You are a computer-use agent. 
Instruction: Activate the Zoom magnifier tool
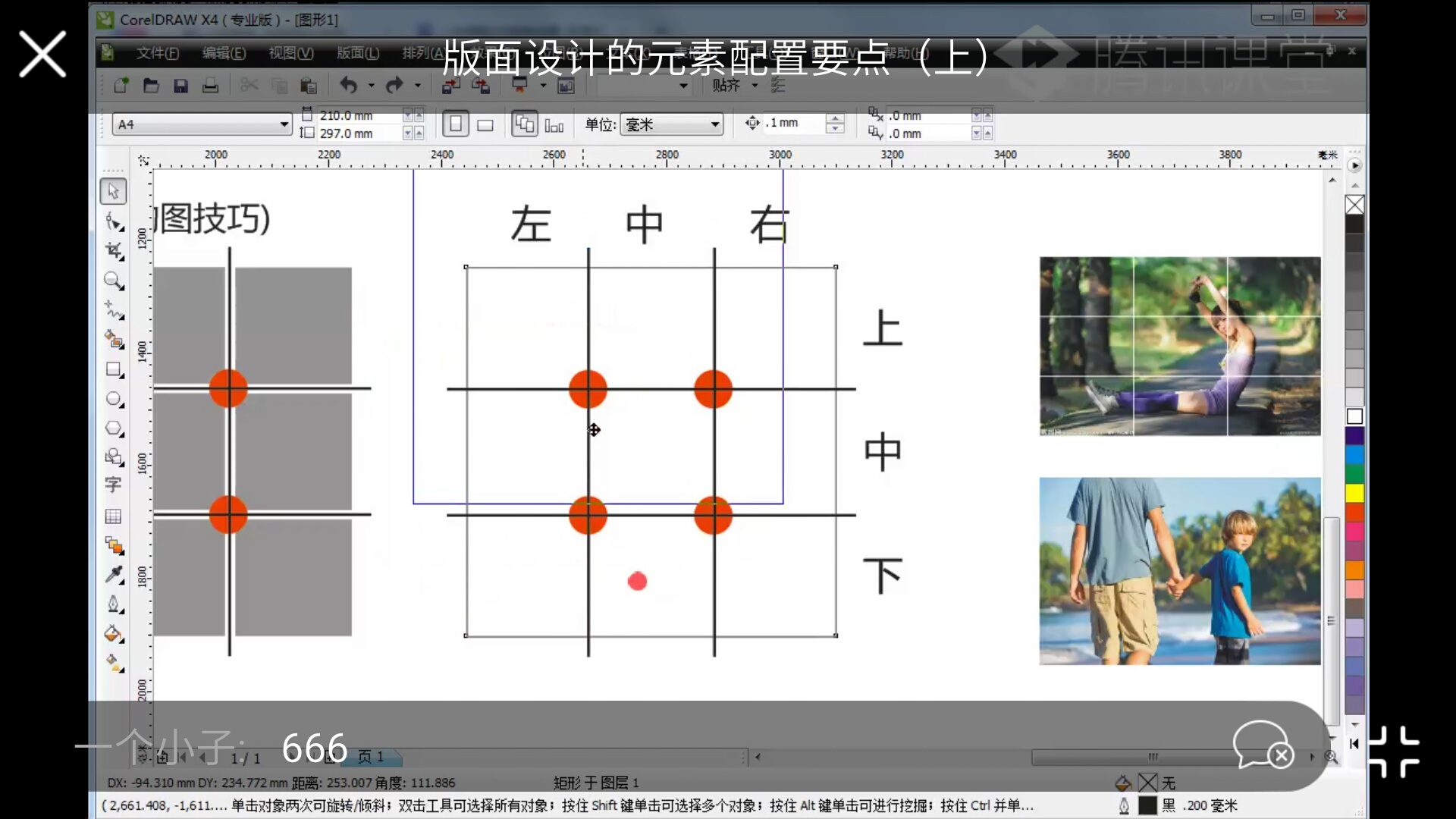tap(114, 281)
